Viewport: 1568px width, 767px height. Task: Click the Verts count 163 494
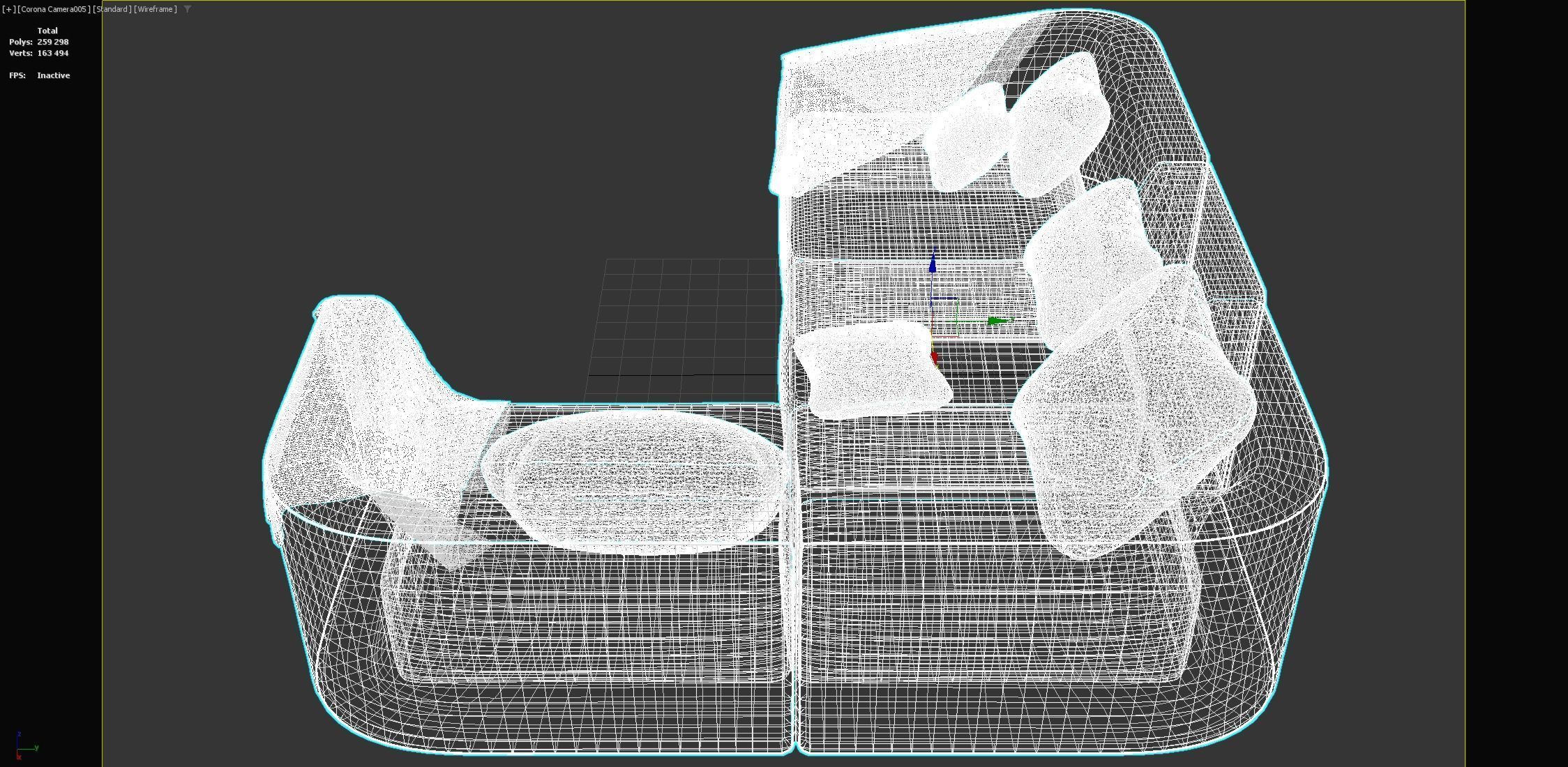tap(53, 53)
